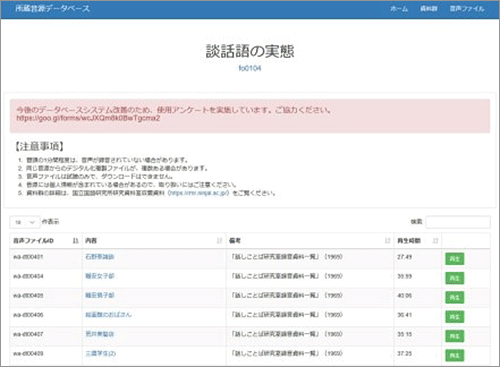The image size is (500, 367).
Task: Open the 内容 link in row wa-d000404
Action: coord(100,276)
